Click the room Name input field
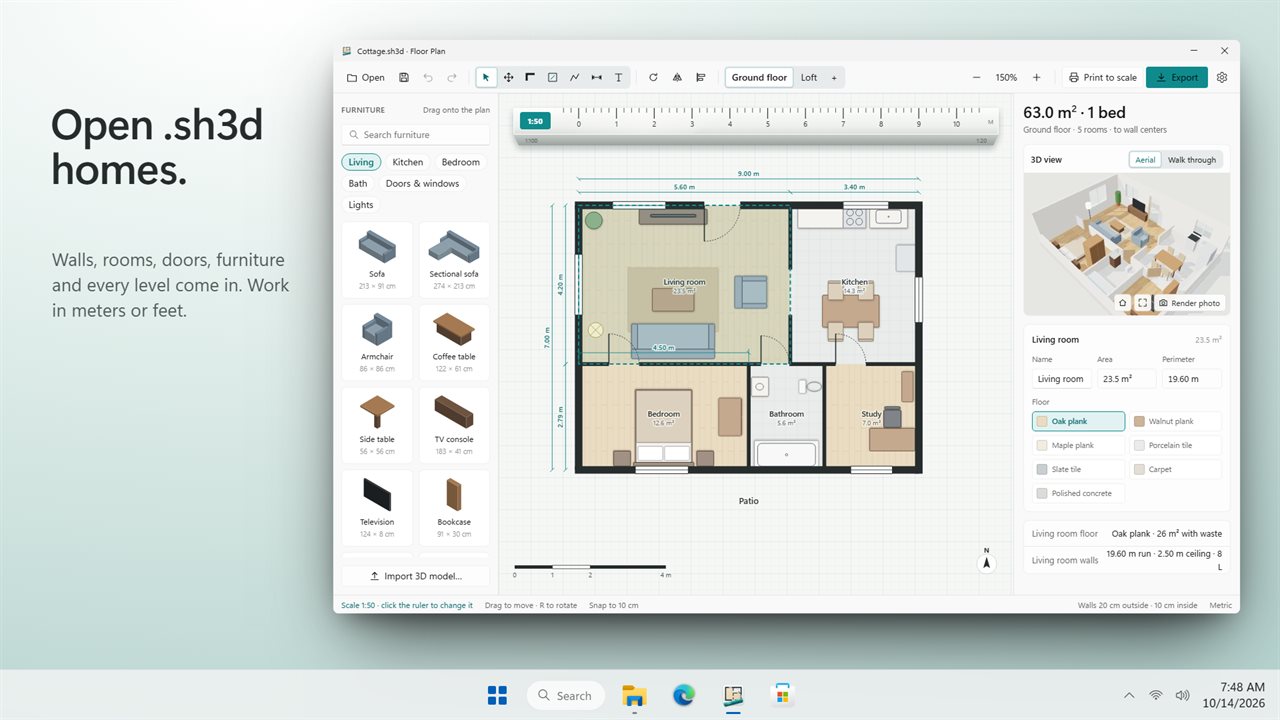 (1062, 379)
